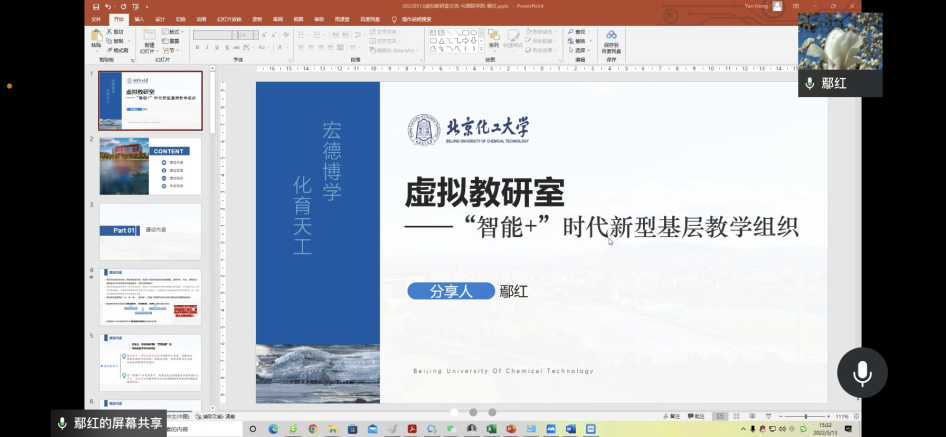946x437 pixels.
Task: Increase font size with the large A icon
Action: click(264, 35)
